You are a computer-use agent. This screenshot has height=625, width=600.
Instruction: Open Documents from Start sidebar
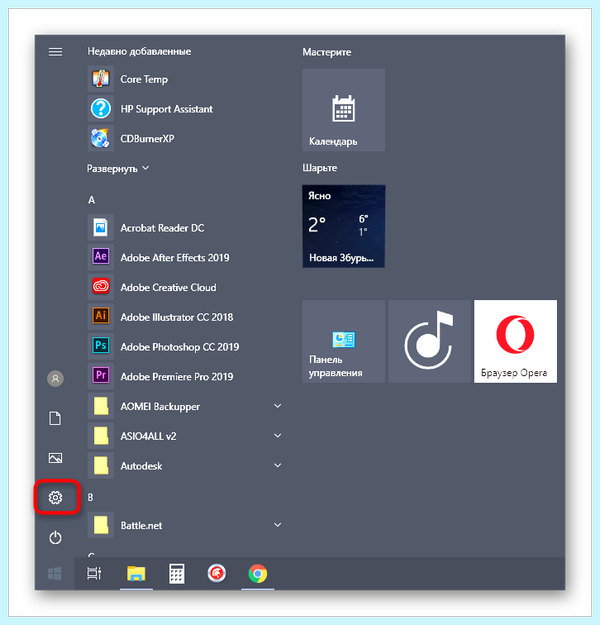click(x=55, y=419)
